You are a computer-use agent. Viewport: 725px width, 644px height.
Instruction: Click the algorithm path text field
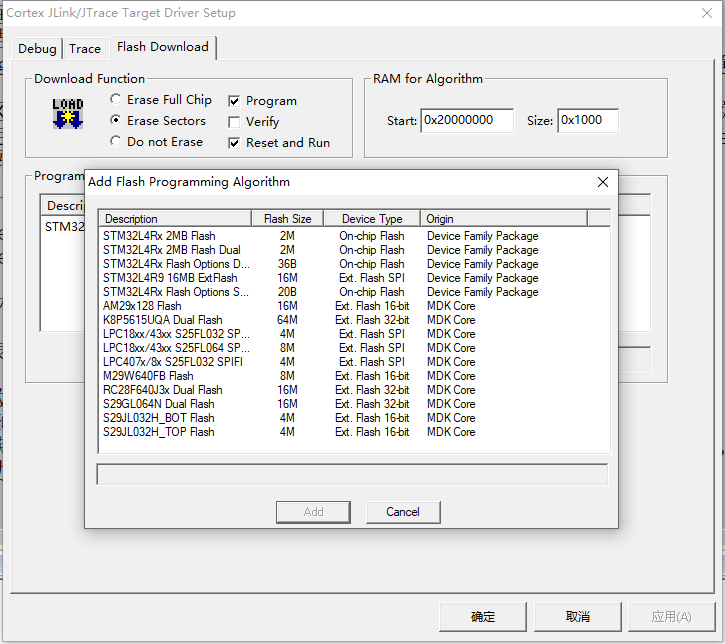pos(352,474)
